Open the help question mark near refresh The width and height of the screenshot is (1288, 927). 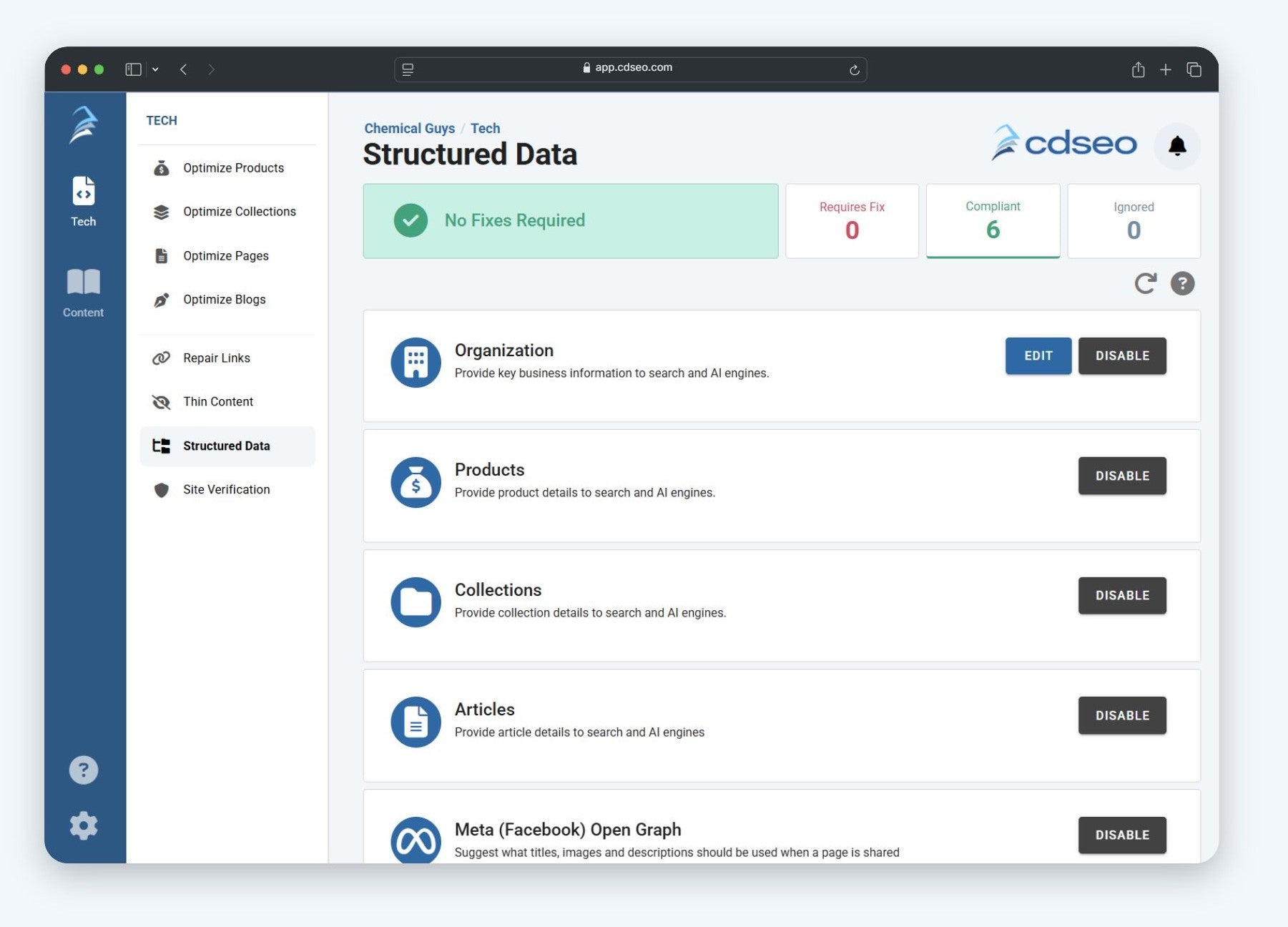pyautogui.click(x=1181, y=283)
